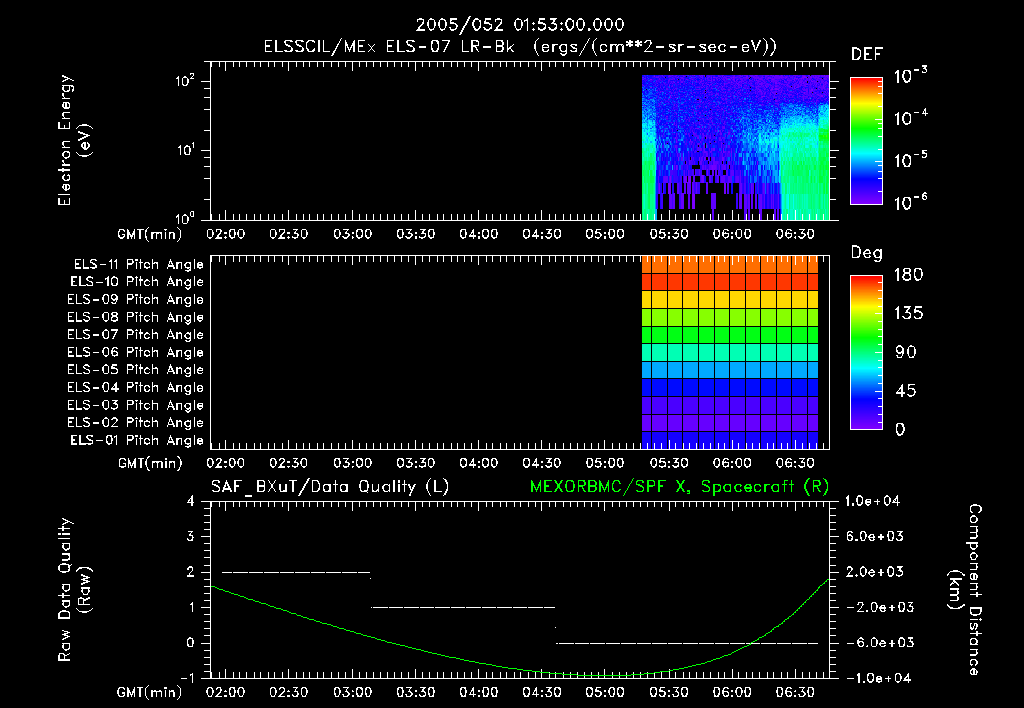
Task: Click the Raw Data Quality (Raw) axis title
Action: point(74,590)
